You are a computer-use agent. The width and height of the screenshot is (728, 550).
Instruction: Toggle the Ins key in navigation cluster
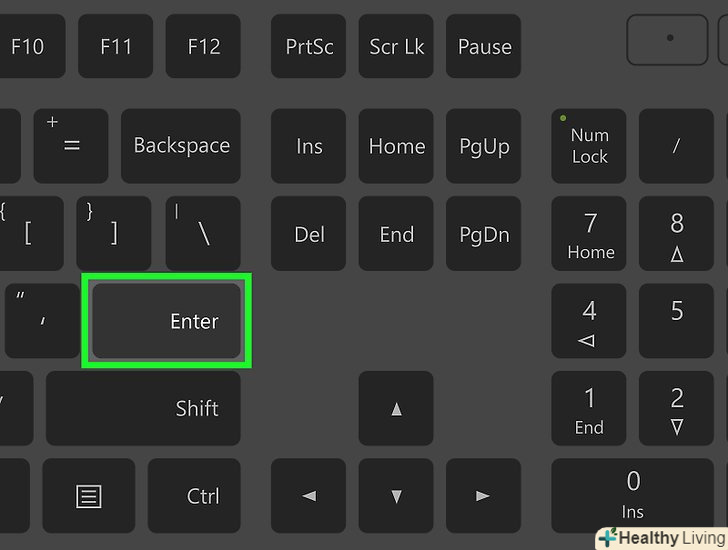pos(308,146)
